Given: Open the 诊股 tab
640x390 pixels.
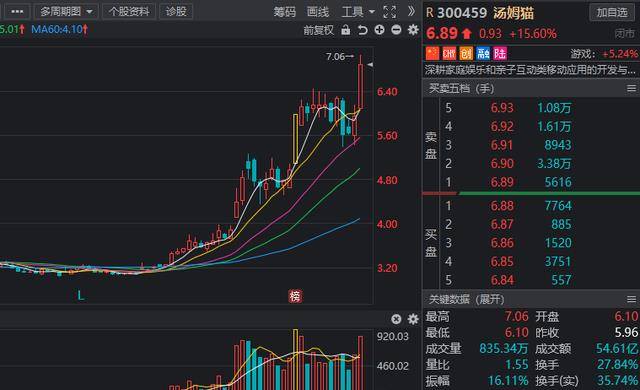Looking at the screenshot, I should (176, 11).
